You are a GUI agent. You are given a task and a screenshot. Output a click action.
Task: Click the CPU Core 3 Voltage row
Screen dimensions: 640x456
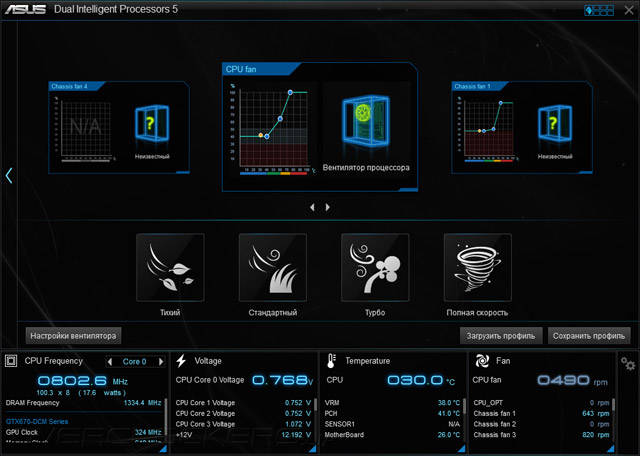click(244, 424)
